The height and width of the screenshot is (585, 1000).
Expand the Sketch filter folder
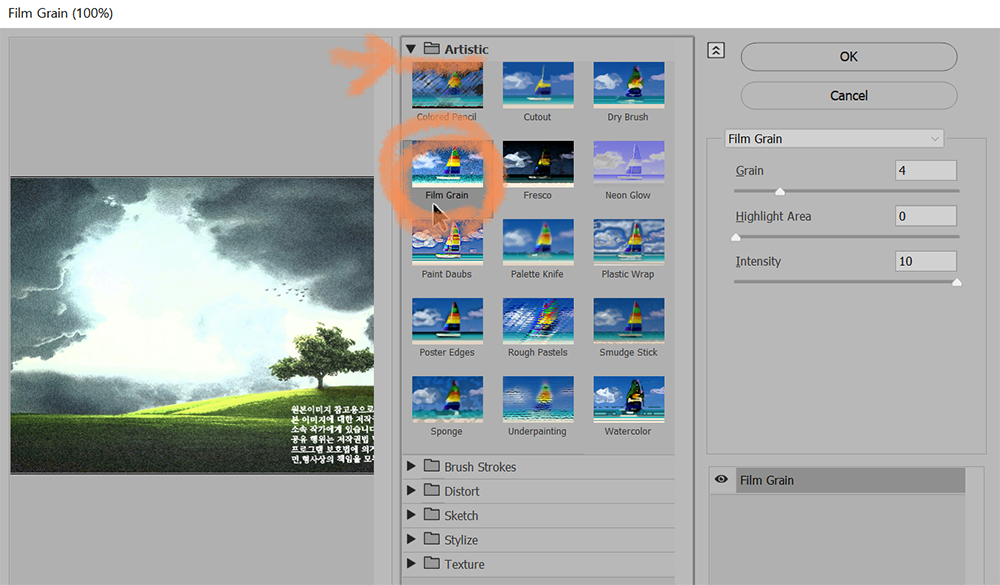point(411,515)
